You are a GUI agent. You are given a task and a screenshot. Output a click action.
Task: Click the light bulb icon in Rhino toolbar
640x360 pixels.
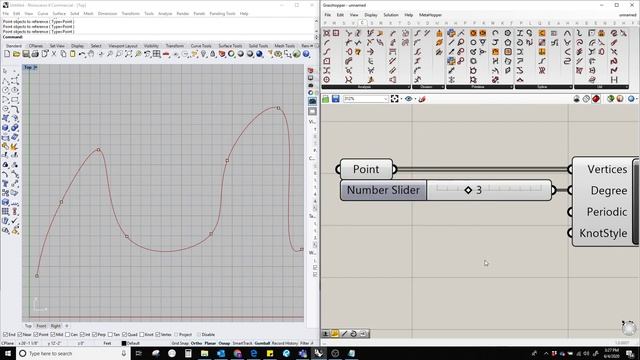point(203,54)
